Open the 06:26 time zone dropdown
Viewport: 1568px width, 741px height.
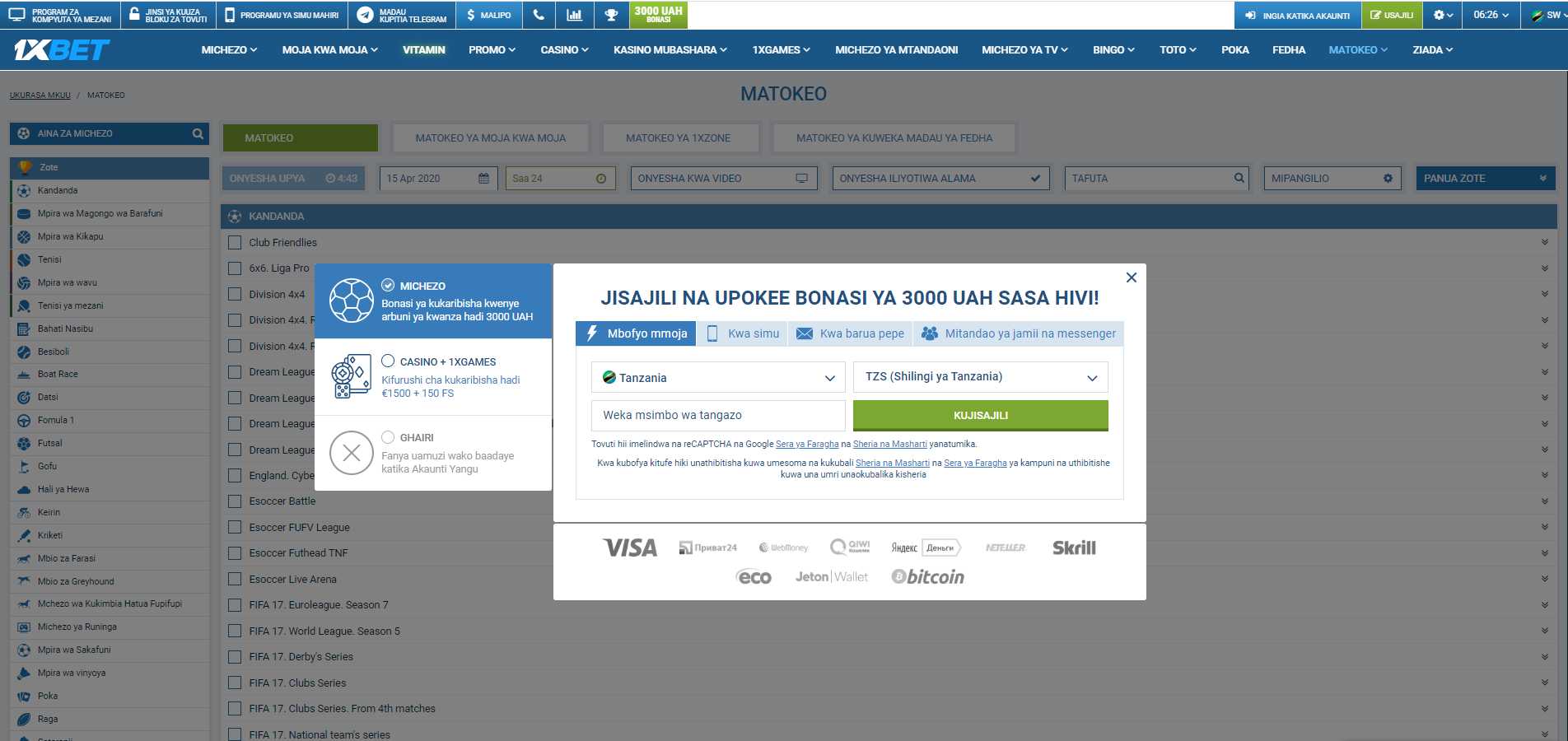click(x=1491, y=15)
